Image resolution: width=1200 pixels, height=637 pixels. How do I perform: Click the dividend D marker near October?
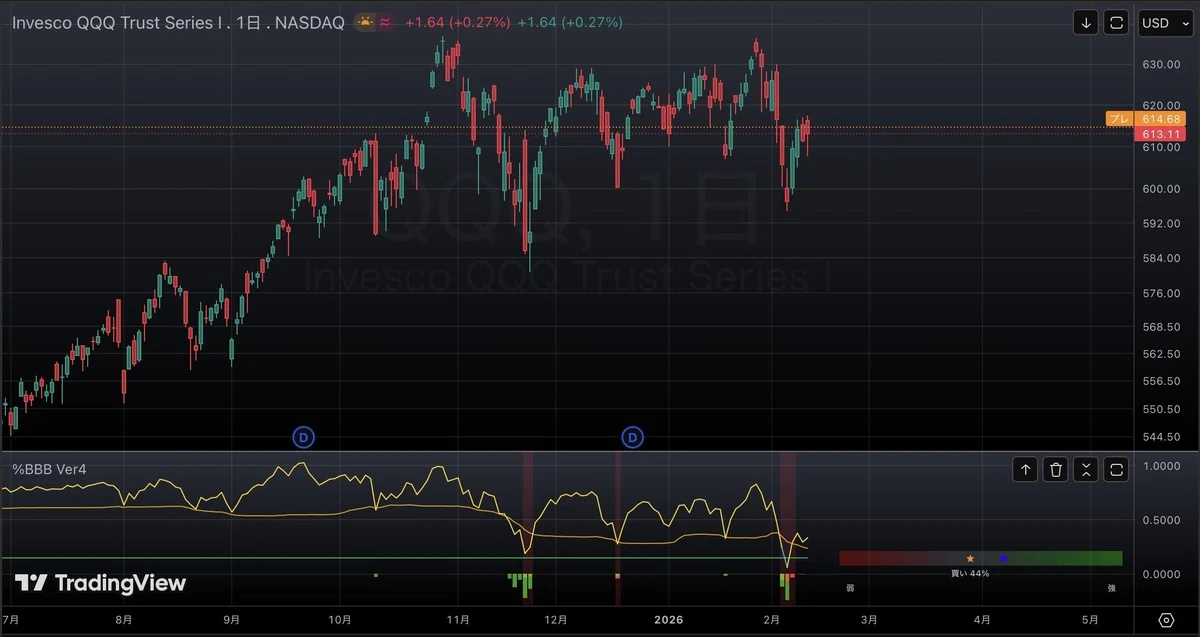(303, 436)
